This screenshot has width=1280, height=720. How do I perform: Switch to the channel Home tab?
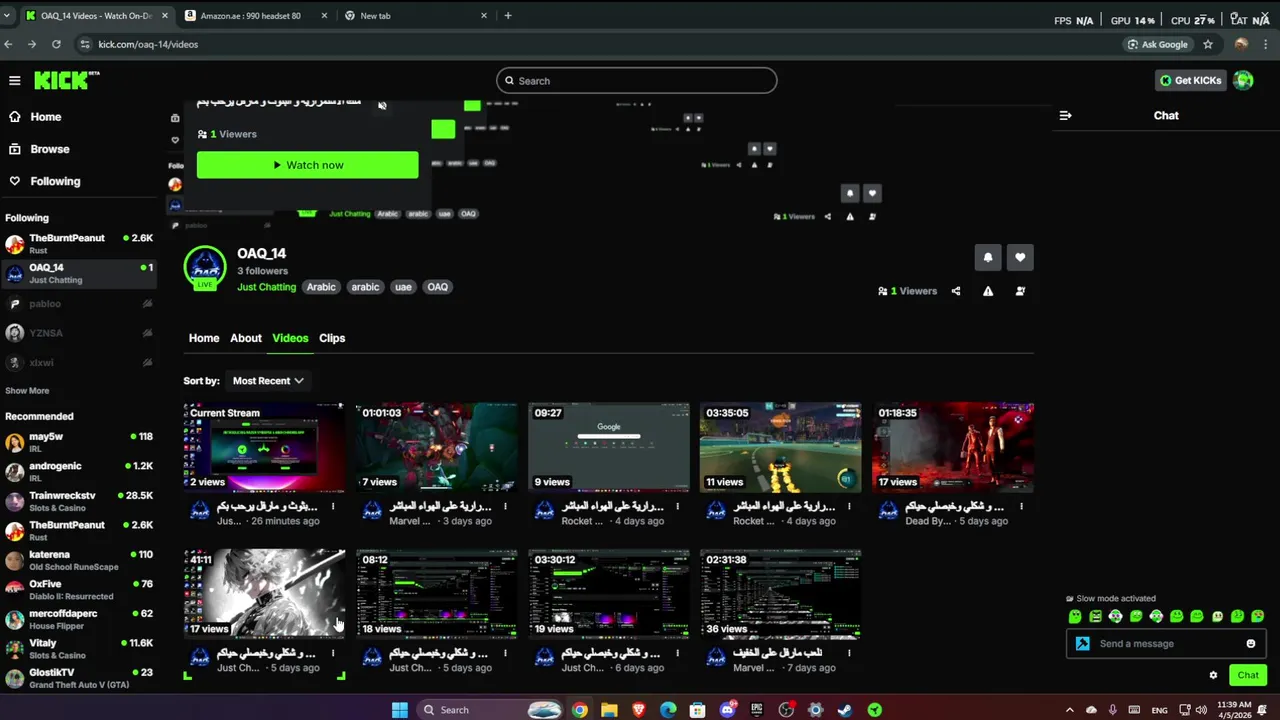pyautogui.click(x=204, y=338)
